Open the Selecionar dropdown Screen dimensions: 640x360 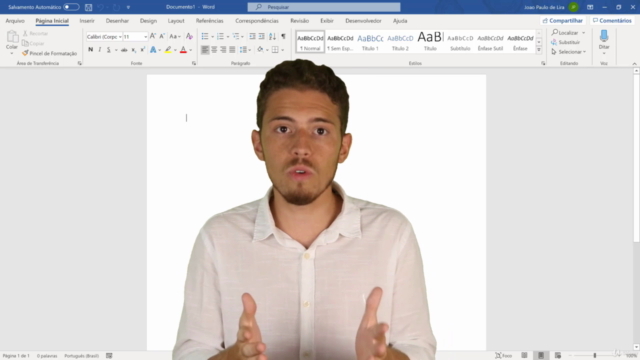click(569, 52)
